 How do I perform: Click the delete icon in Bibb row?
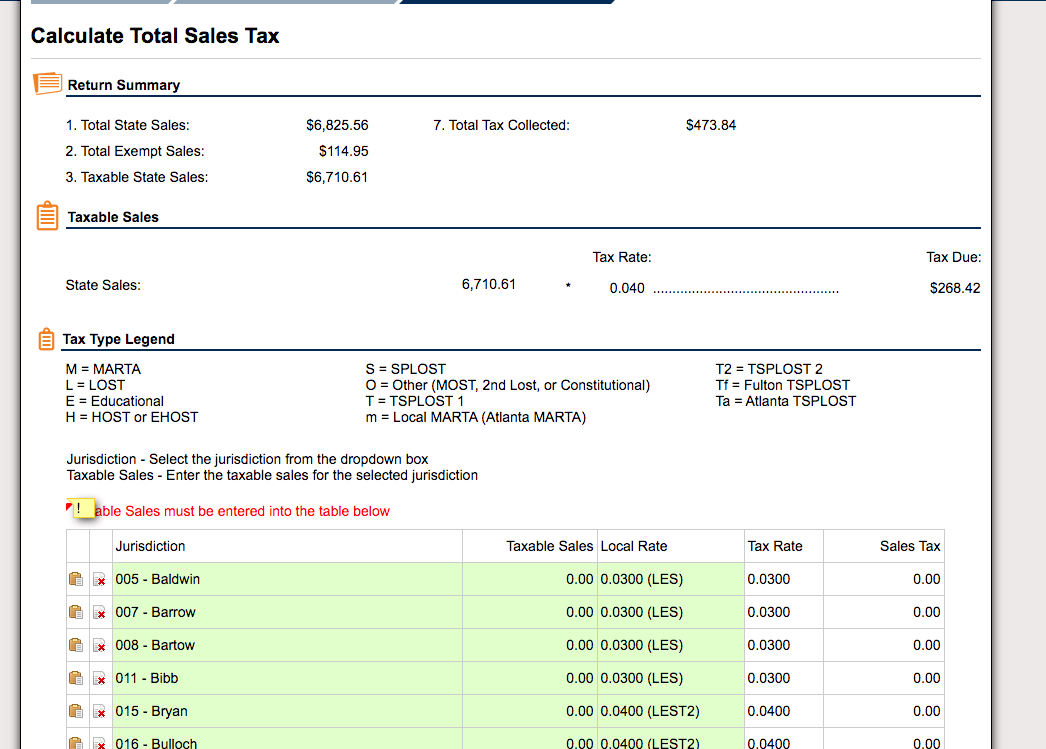(99, 678)
